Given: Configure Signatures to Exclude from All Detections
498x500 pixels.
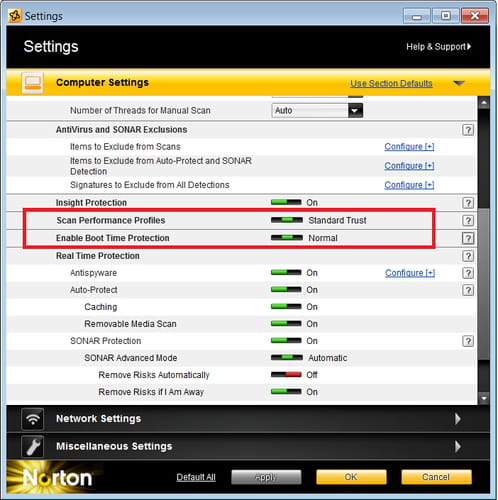Looking at the screenshot, I should tap(409, 185).
